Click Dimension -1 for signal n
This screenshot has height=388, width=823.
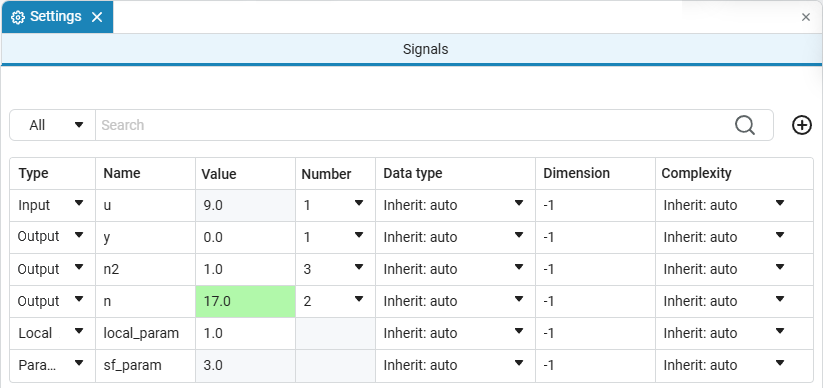click(x=596, y=301)
